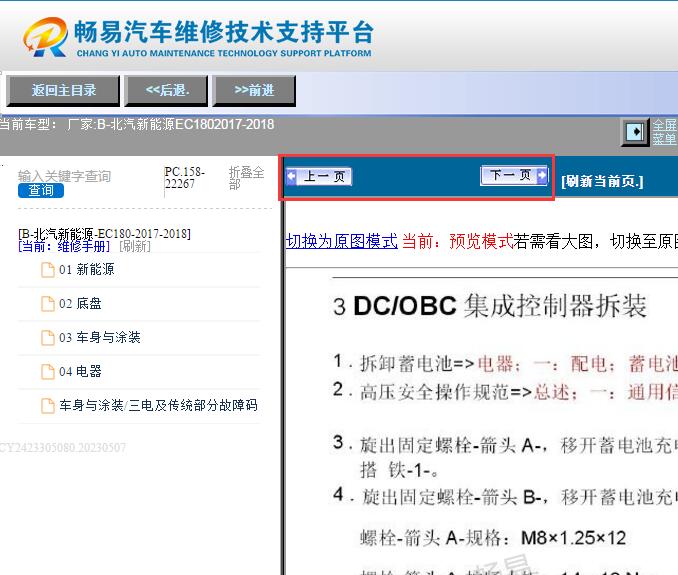Open 04 电器 tree item
Image resolution: width=678 pixels, height=575 pixels.
(80, 371)
